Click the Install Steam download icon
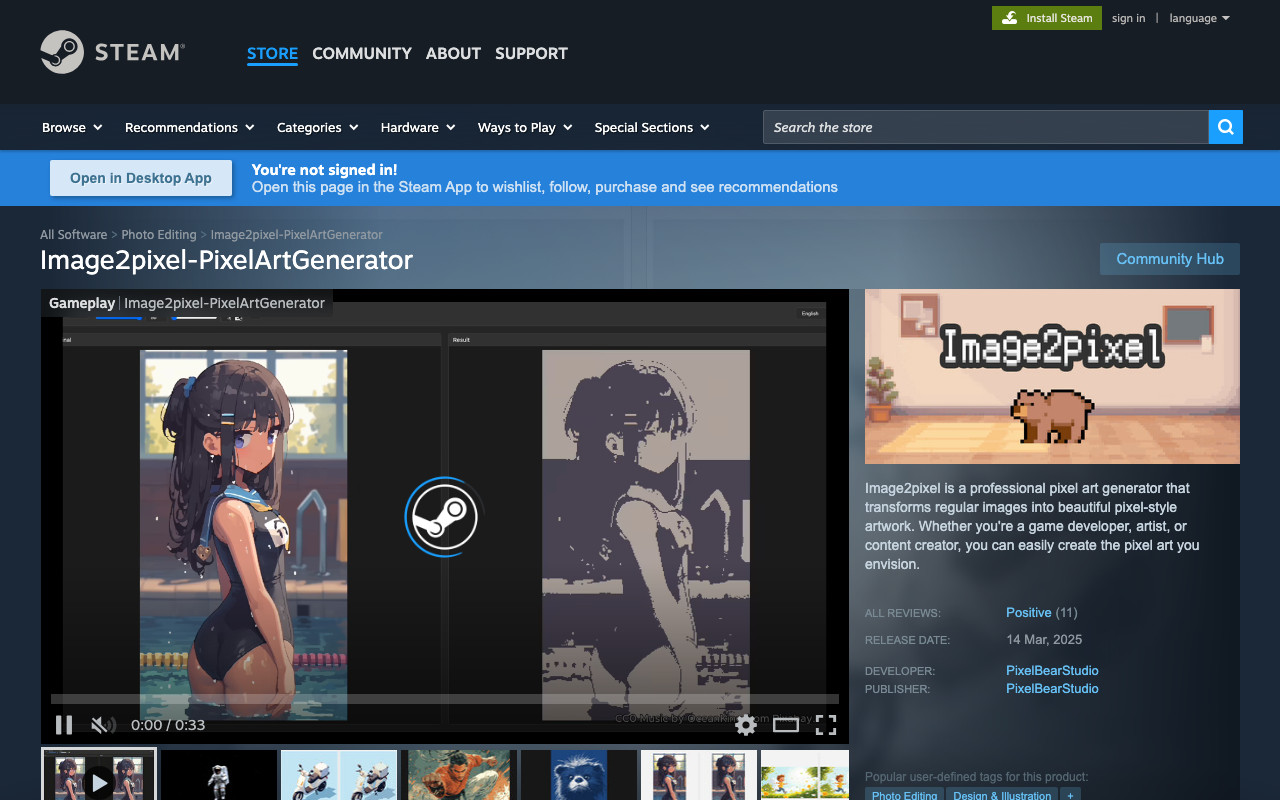The height and width of the screenshot is (800, 1280). (1010, 18)
